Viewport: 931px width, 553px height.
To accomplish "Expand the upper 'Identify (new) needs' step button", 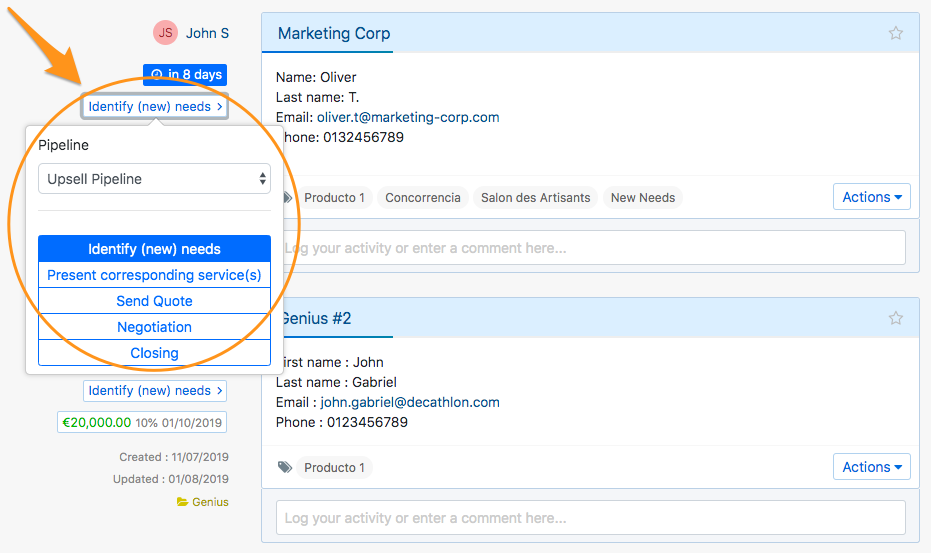I will click(155, 107).
